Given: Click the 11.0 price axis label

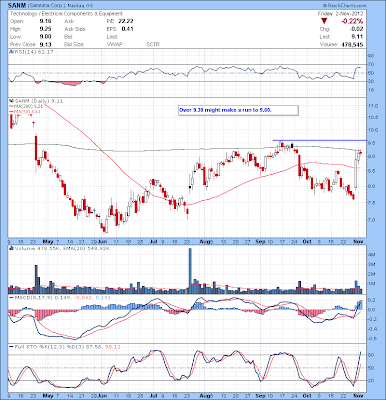Looking at the screenshot, I should point(373,106).
